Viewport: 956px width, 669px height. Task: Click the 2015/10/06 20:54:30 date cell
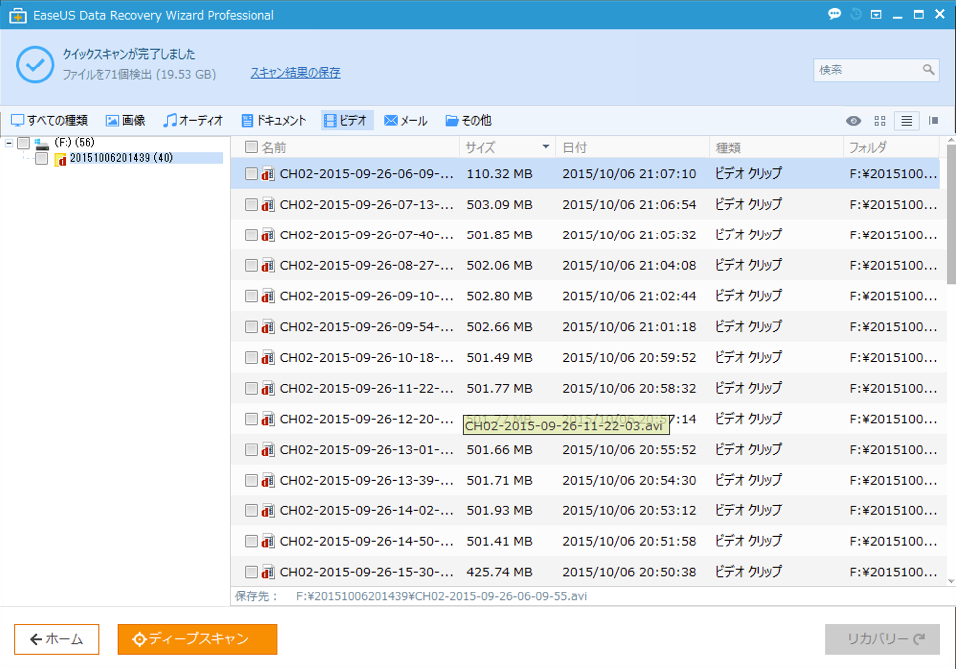[629, 481]
